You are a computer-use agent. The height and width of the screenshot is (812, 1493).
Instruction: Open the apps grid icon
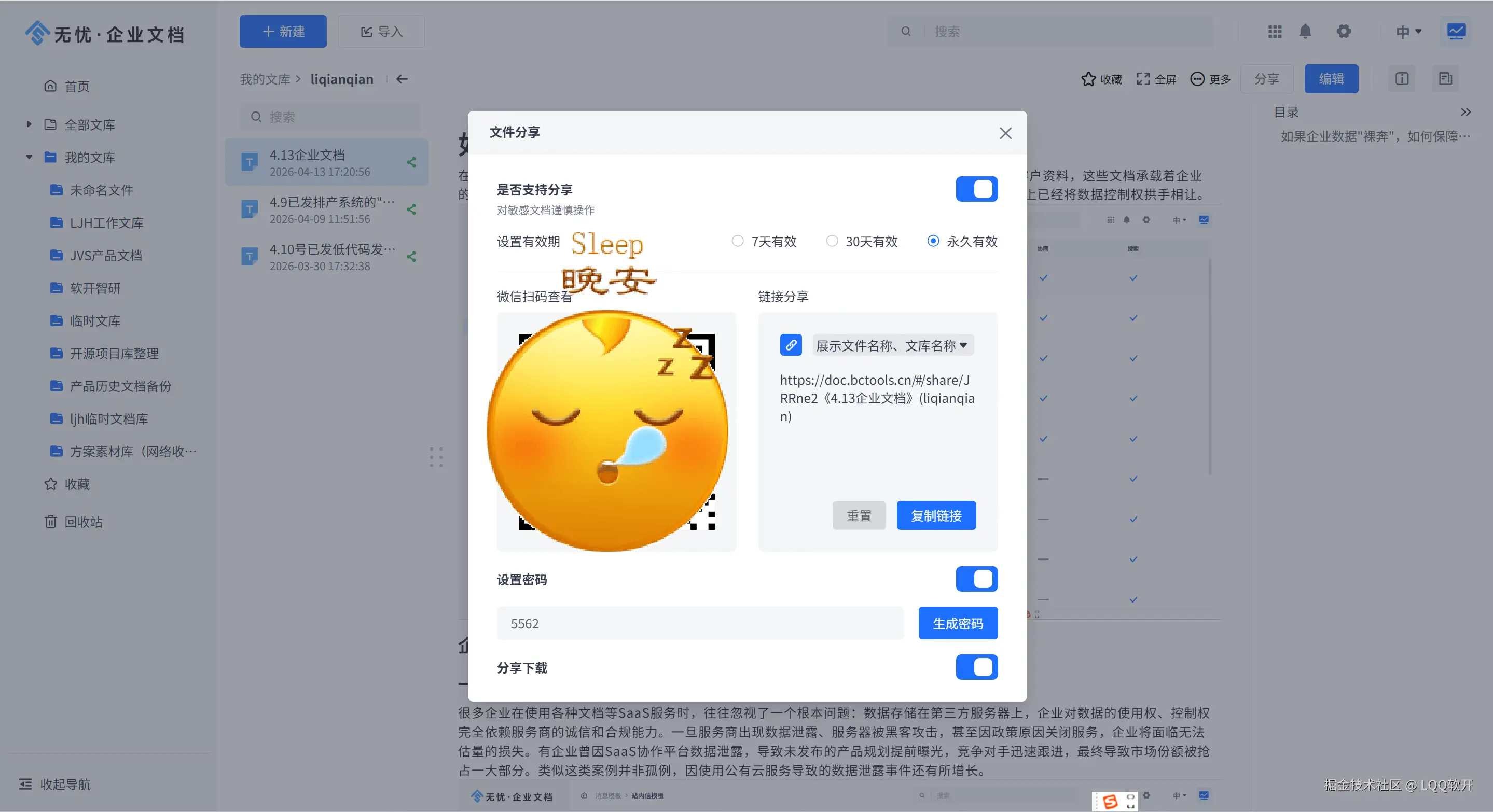click(x=1275, y=31)
